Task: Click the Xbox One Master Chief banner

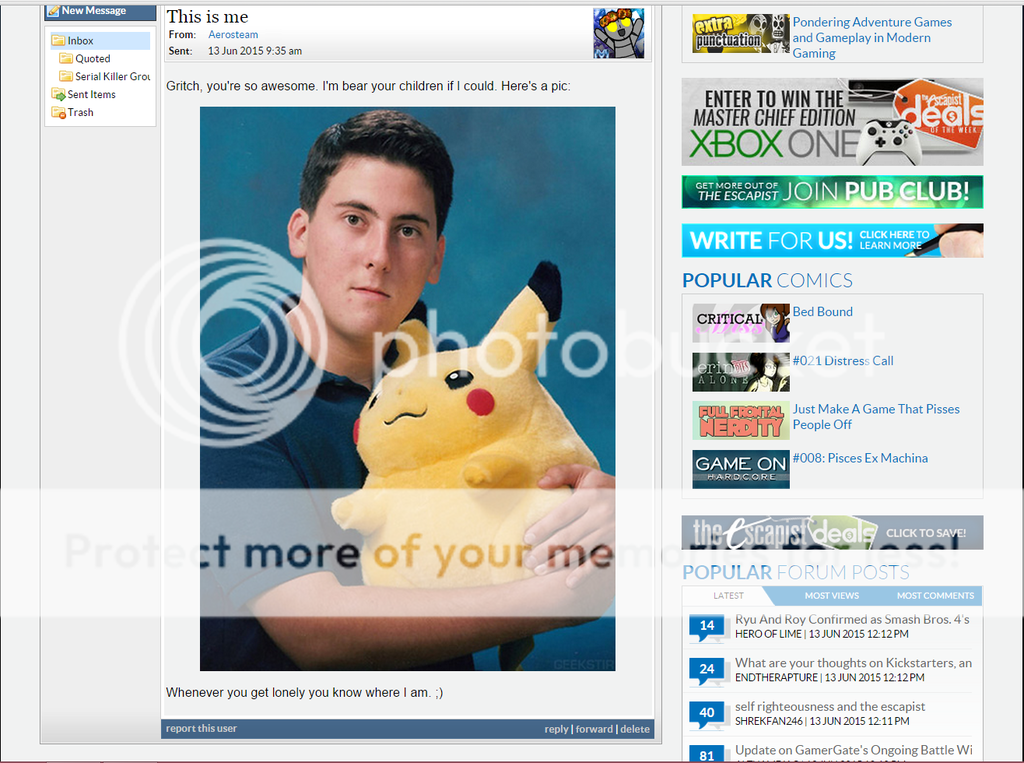Action: tap(832, 122)
